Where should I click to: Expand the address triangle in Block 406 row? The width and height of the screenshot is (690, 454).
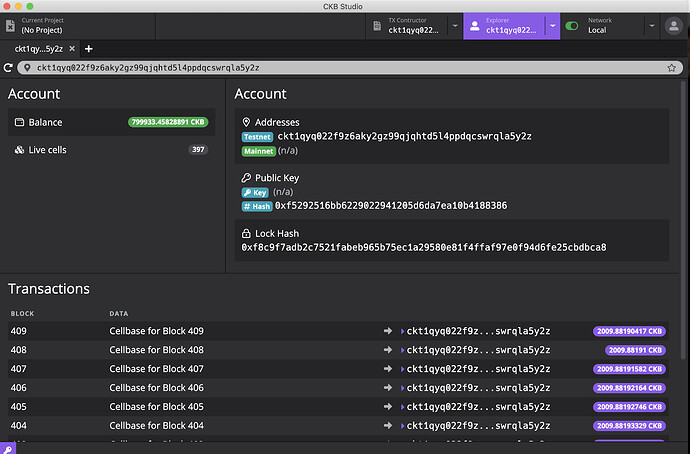[x=402, y=388]
